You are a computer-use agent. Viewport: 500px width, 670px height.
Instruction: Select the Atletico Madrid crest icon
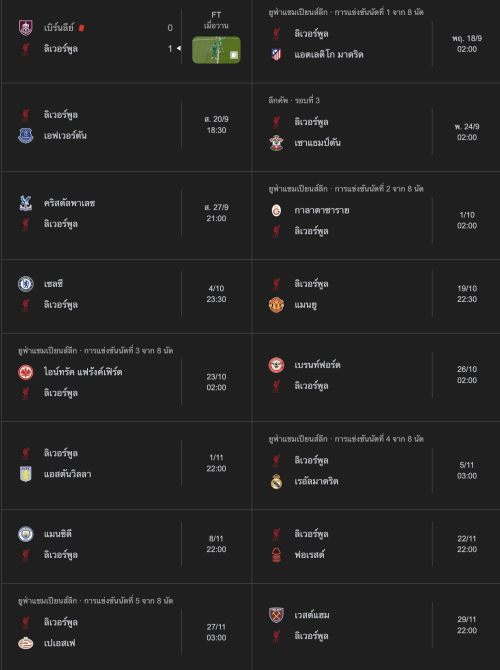(x=276, y=54)
